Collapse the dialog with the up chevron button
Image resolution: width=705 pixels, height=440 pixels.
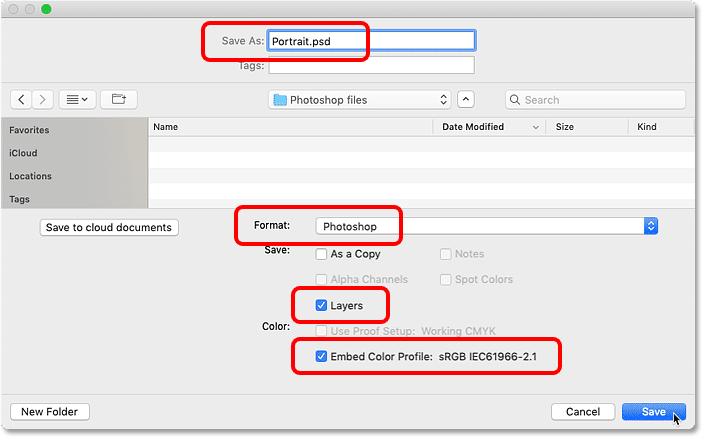(466, 100)
